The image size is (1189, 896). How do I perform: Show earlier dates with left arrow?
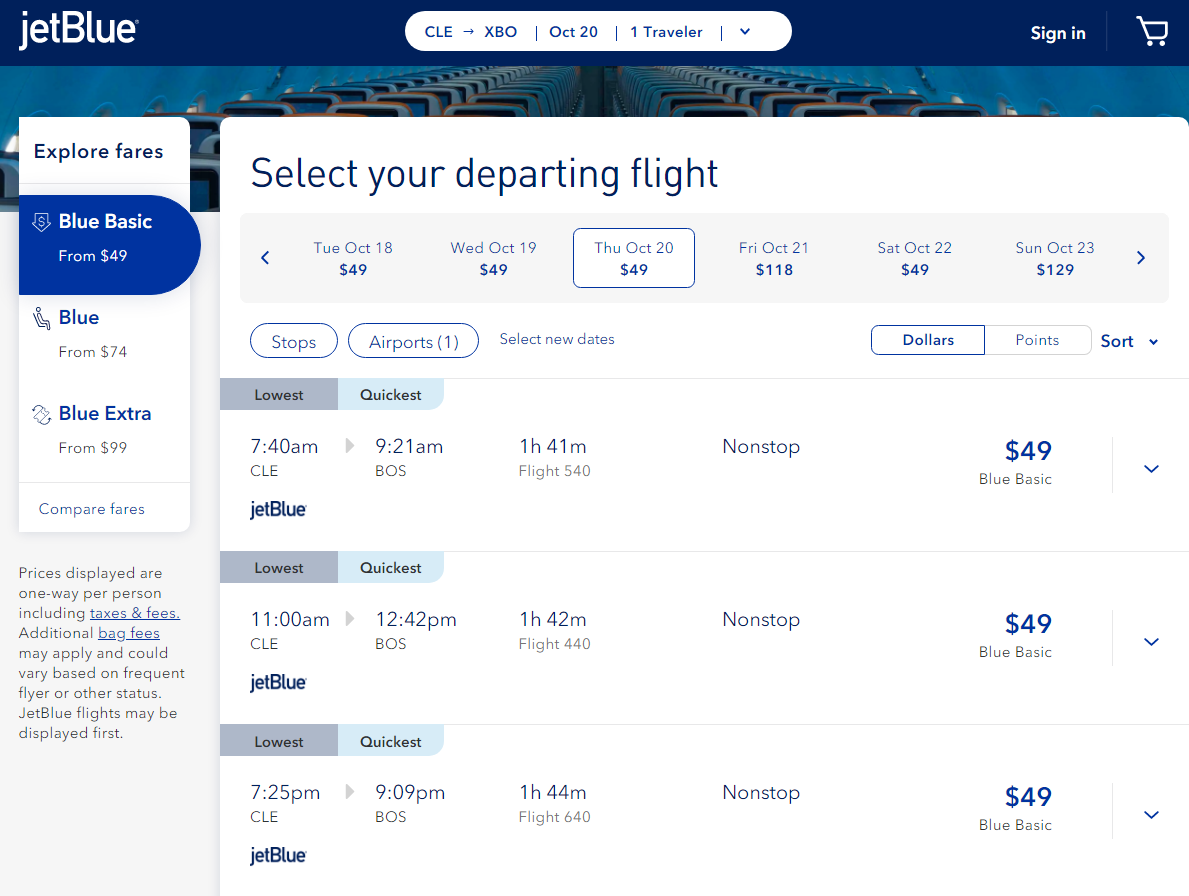pyautogui.click(x=265, y=258)
